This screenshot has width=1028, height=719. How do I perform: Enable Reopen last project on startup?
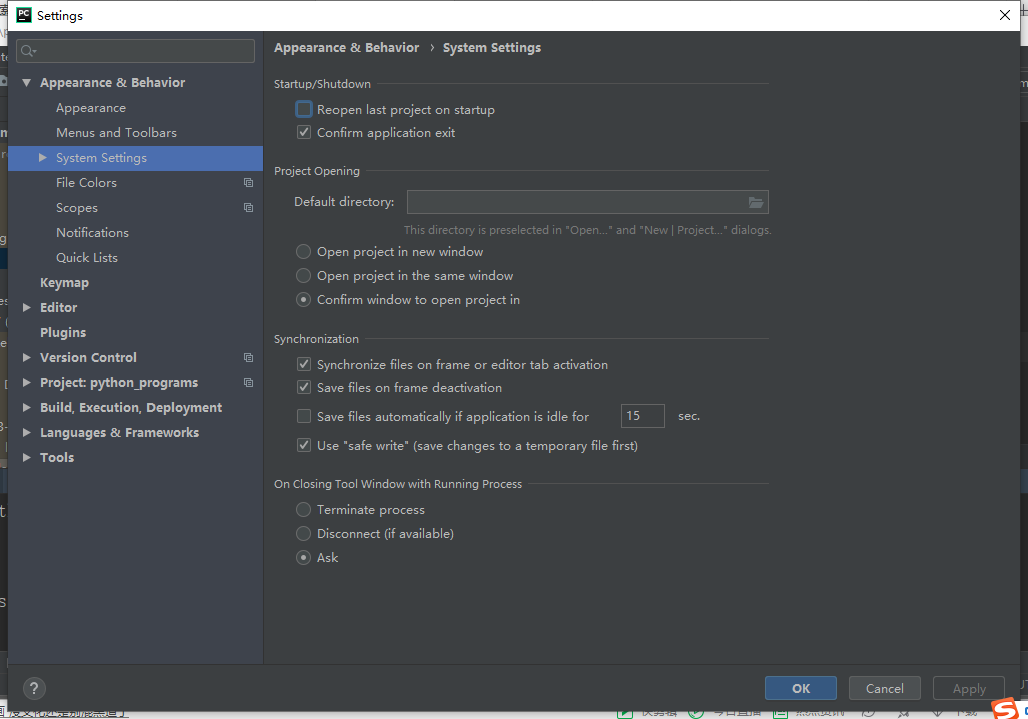(x=304, y=109)
